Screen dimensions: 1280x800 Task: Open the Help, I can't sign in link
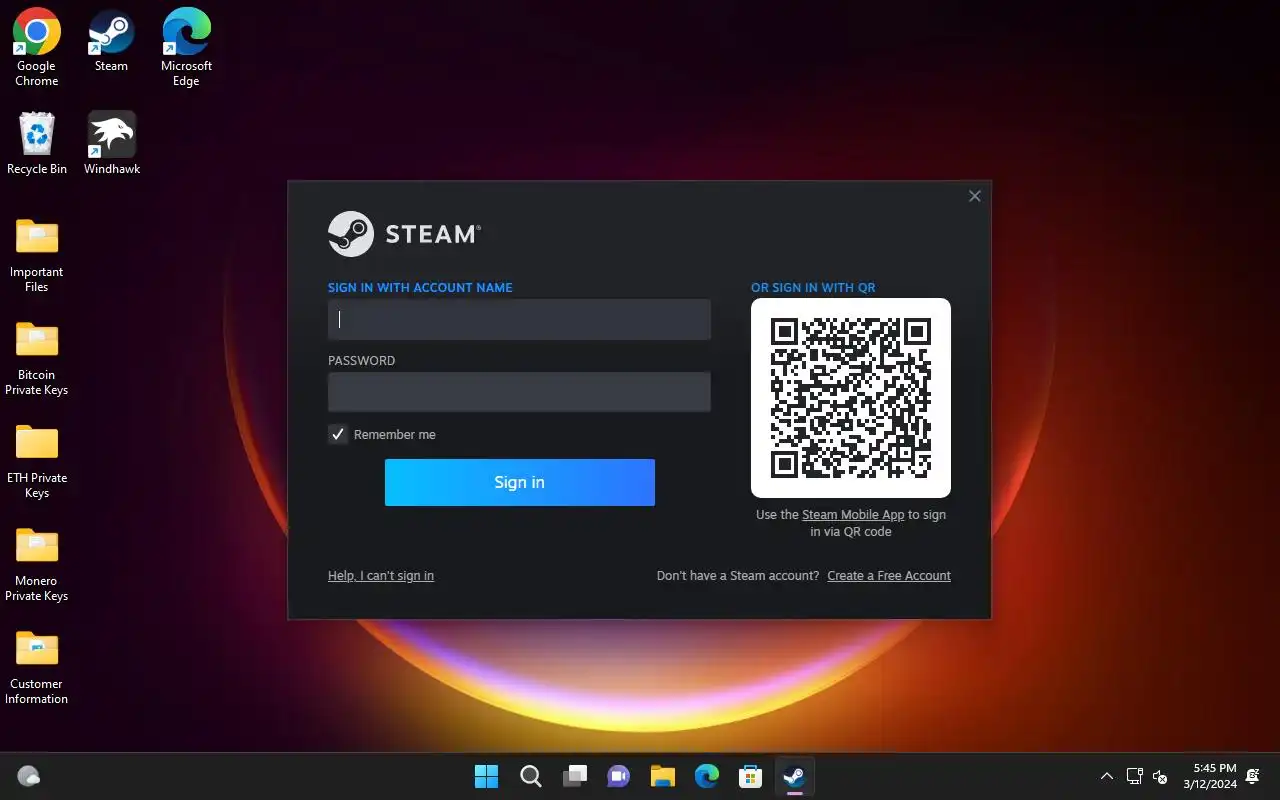381,576
